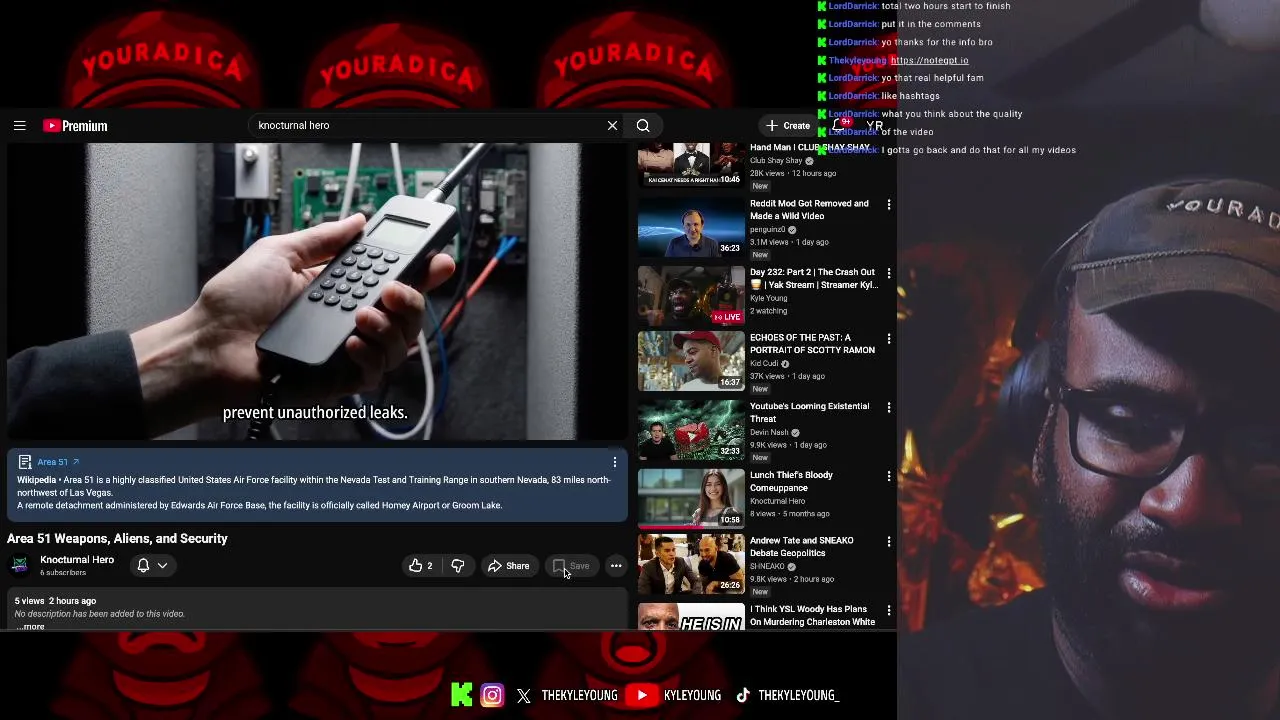Open notification bell dropdown for Knocturnal Hero
The image size is (1280, 720).
point(152,566)
